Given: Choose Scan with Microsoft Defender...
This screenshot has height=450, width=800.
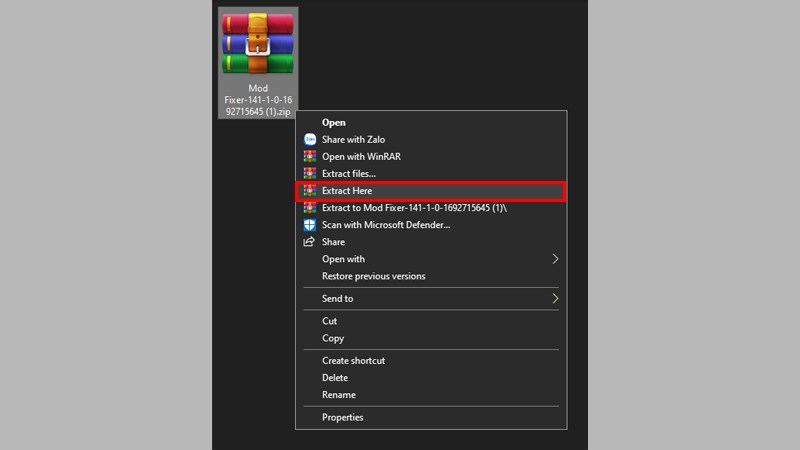Looking at the screenshot, I should (431, 225).
